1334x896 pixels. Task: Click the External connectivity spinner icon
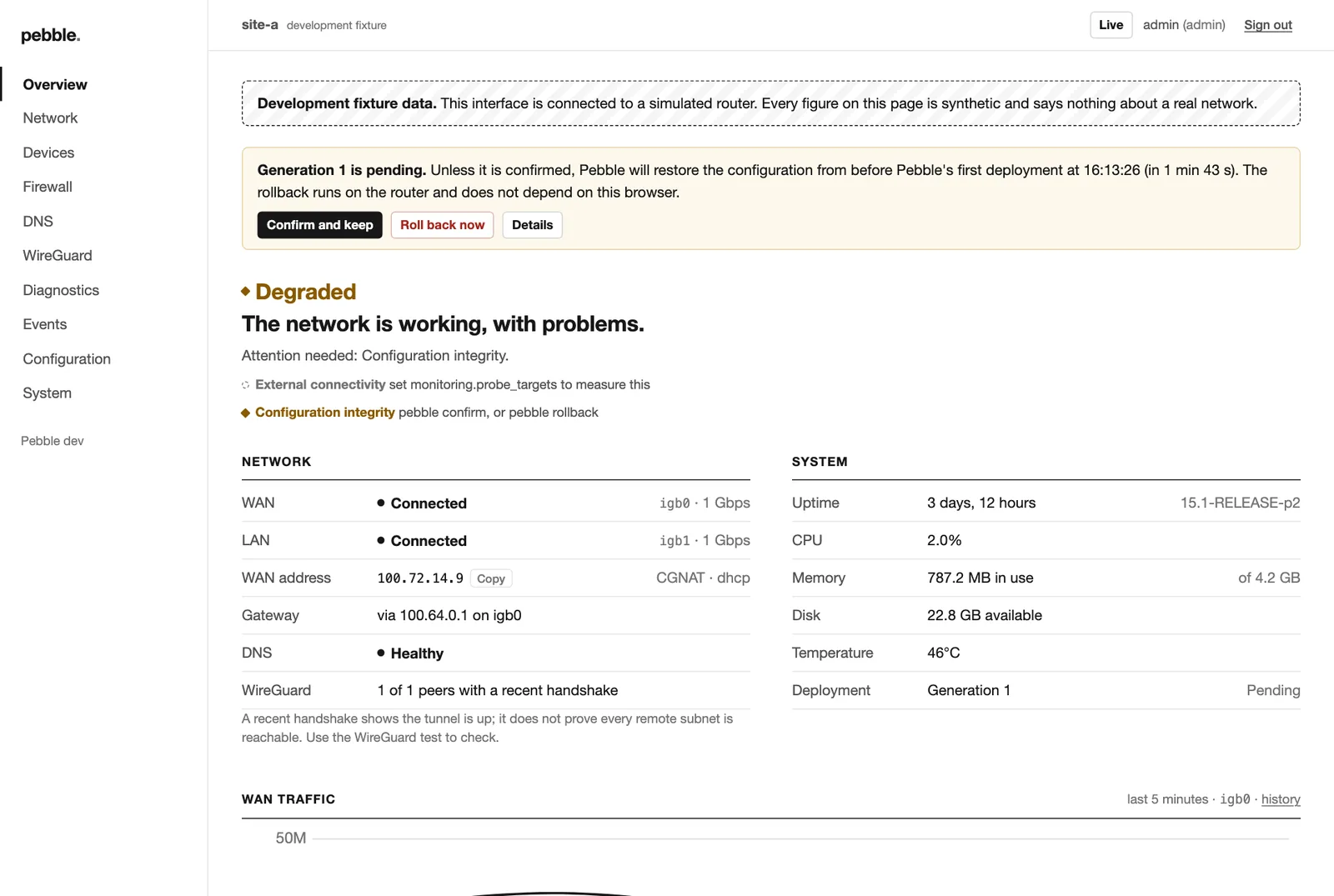[x=246, y=385]
